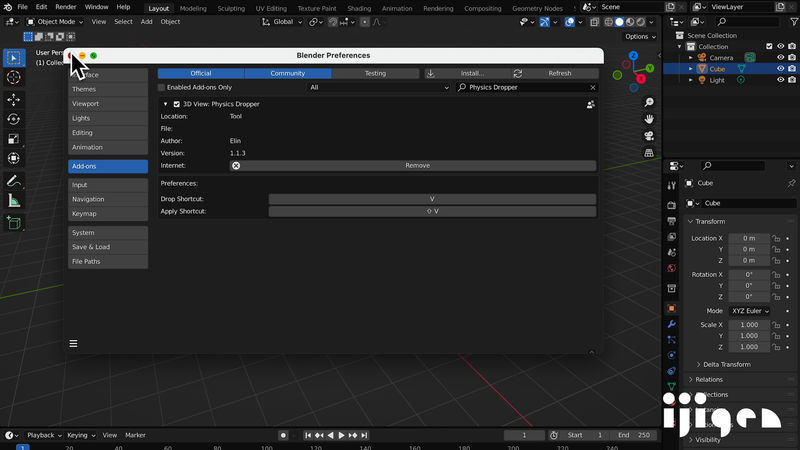Click the Install add-on button
This screenshot has height=450, width=800.
[467, 73]
